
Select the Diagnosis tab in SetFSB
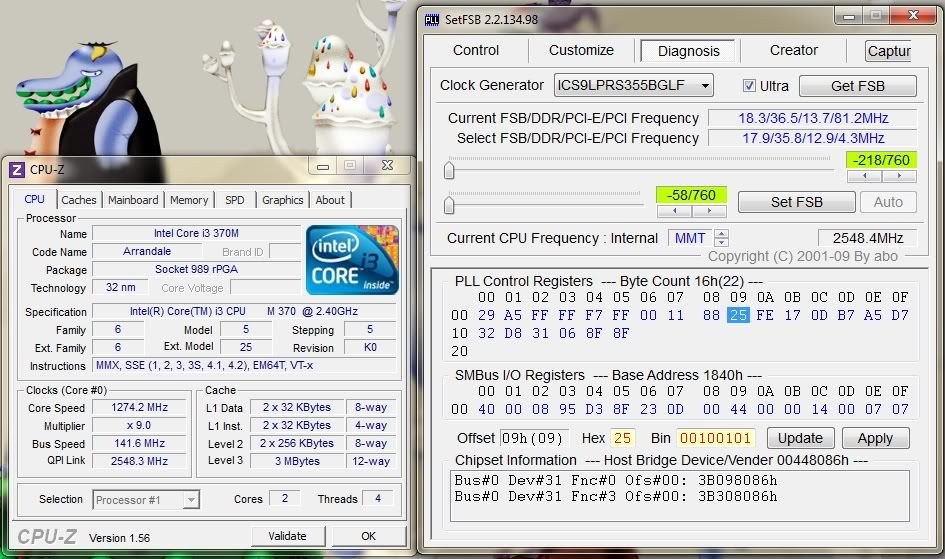tap(688, 51)
